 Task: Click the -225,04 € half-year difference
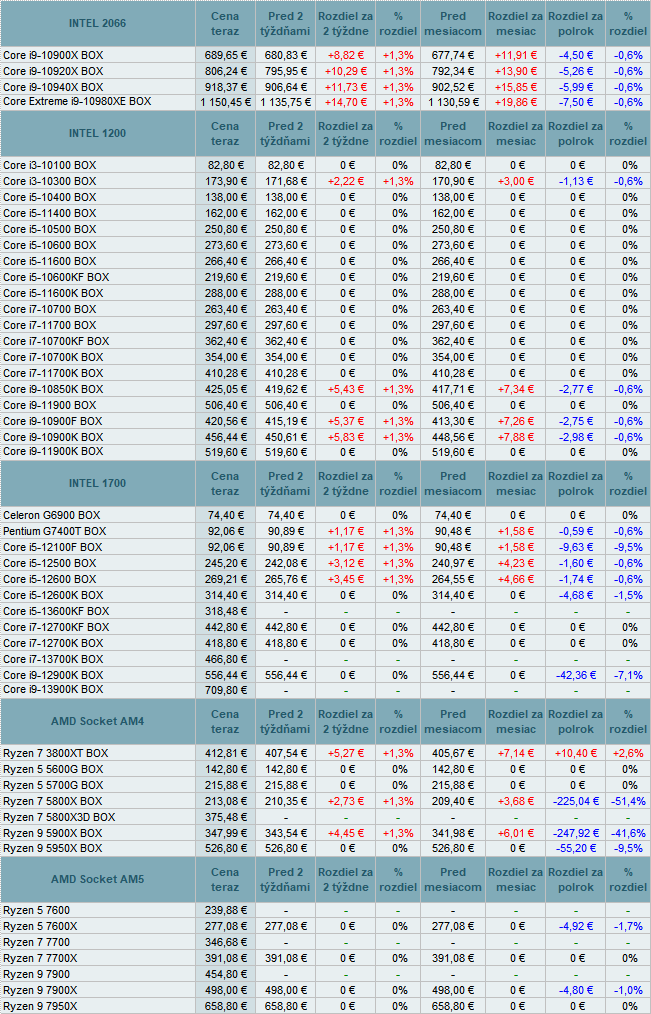pyautogui.click(x=575, y=801)
